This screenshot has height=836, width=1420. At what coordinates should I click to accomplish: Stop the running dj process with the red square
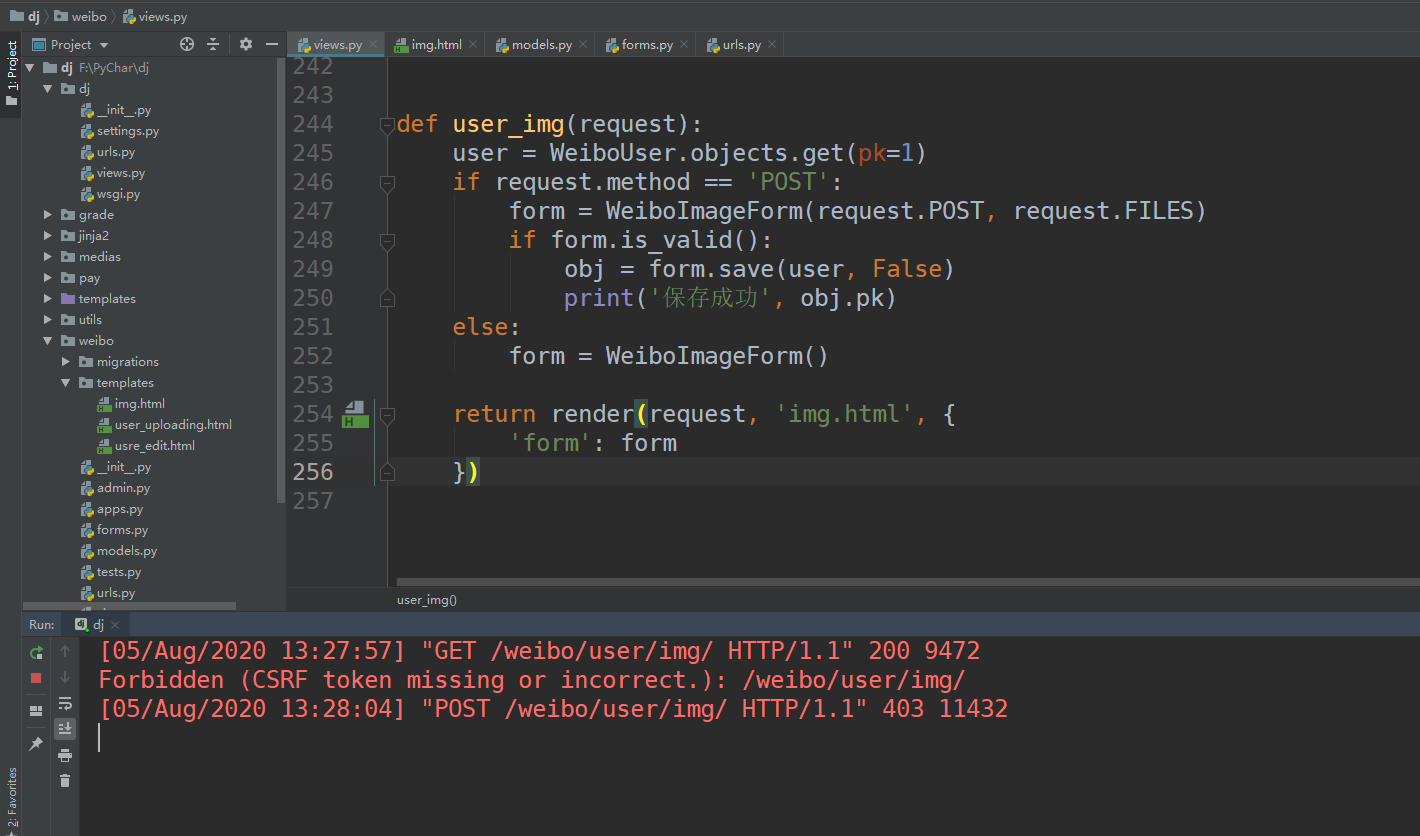point(36,678)
